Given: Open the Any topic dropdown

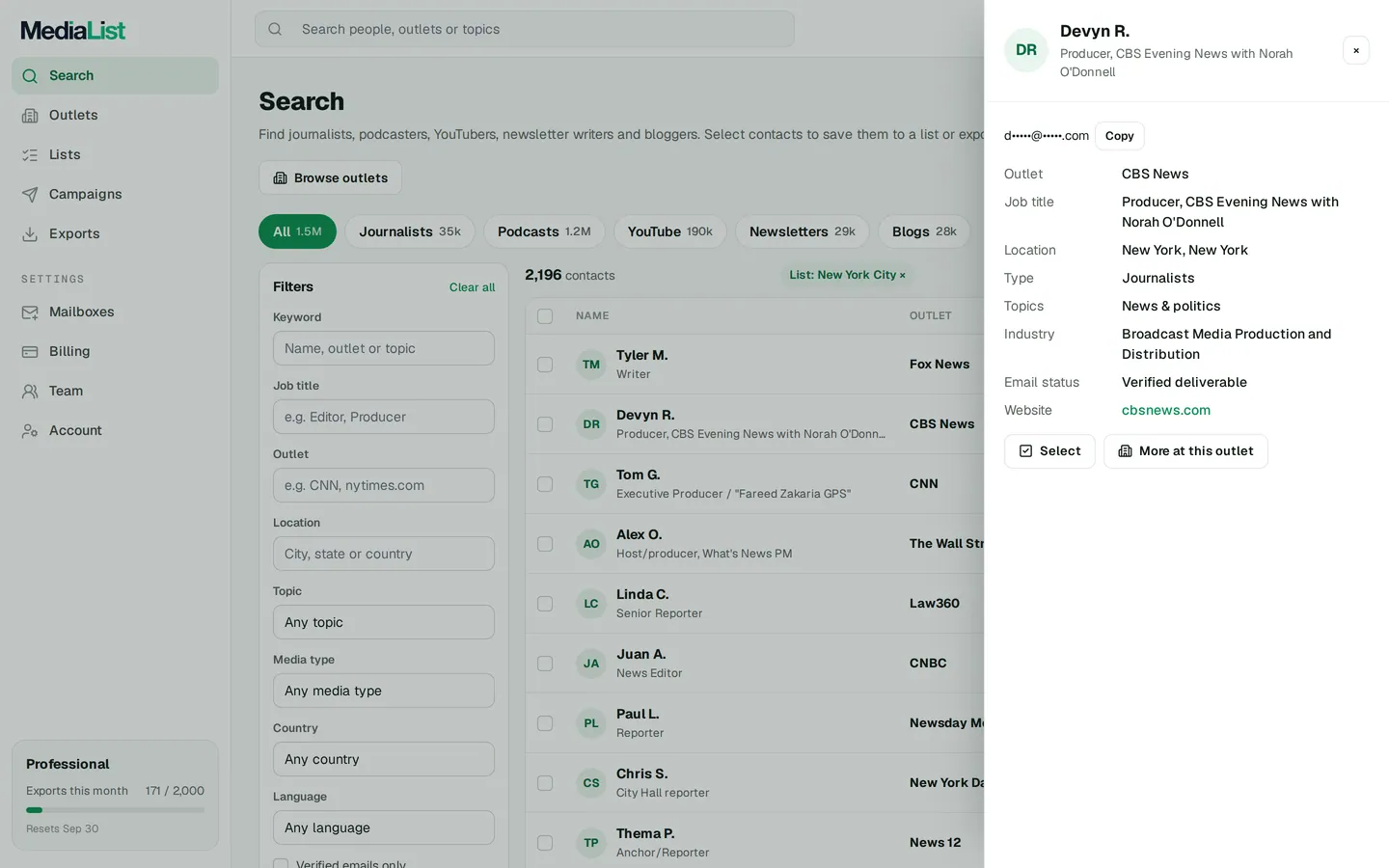Looking at the screenshot, I should click(384, 622).
